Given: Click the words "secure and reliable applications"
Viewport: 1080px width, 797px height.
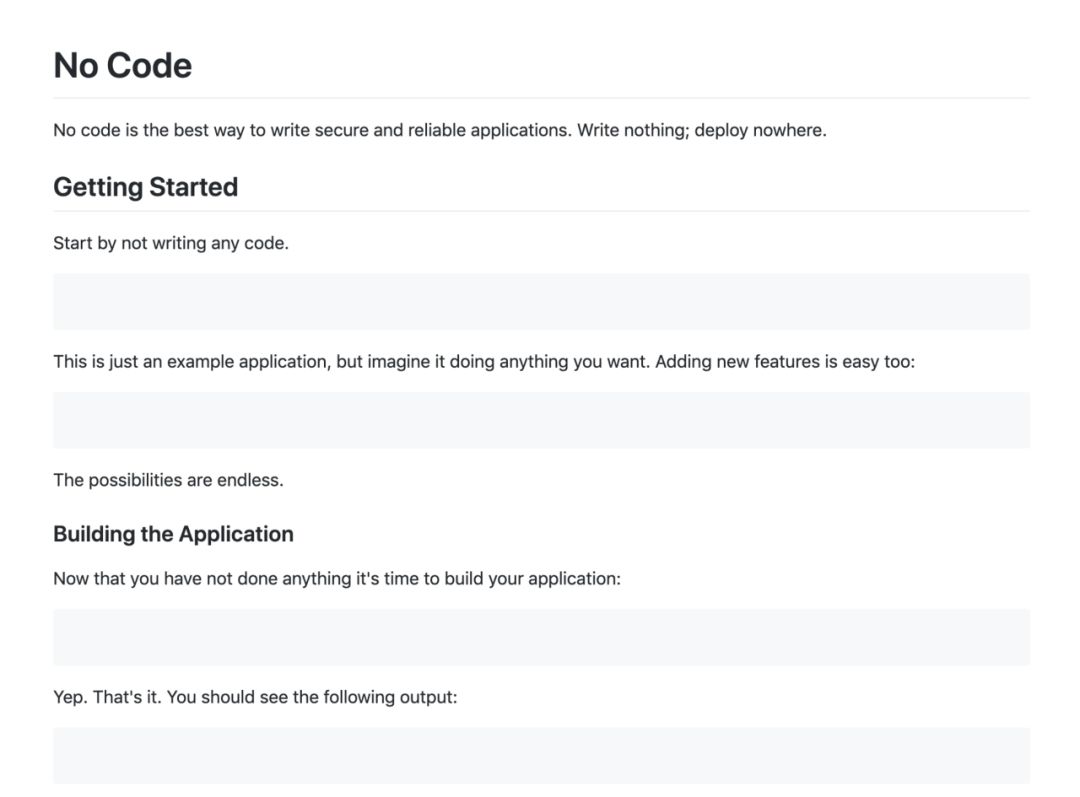Looking at the screenshot, I should click(443, 130).
